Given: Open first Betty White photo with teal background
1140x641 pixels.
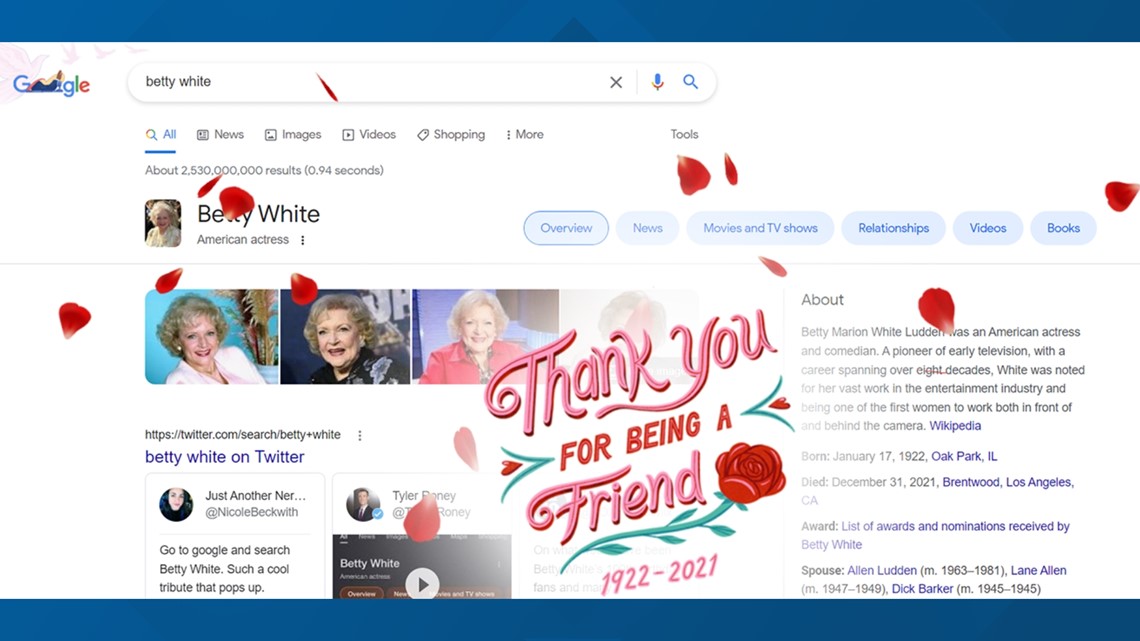Looking at the screenshot, I should tap(212, 336).
